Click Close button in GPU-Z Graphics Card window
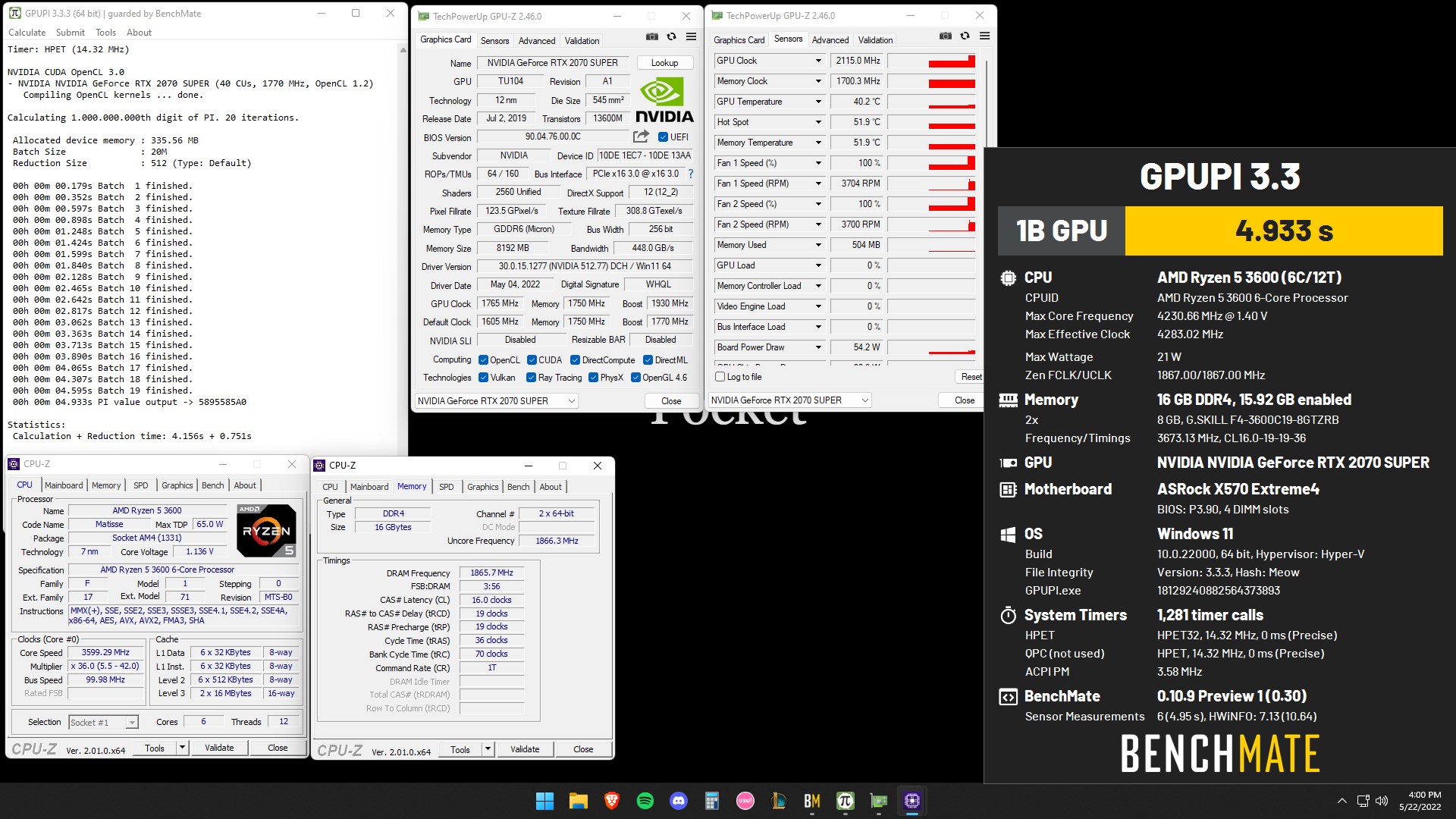The width and height of the screenshot is (1456, 819). point(671,401)
